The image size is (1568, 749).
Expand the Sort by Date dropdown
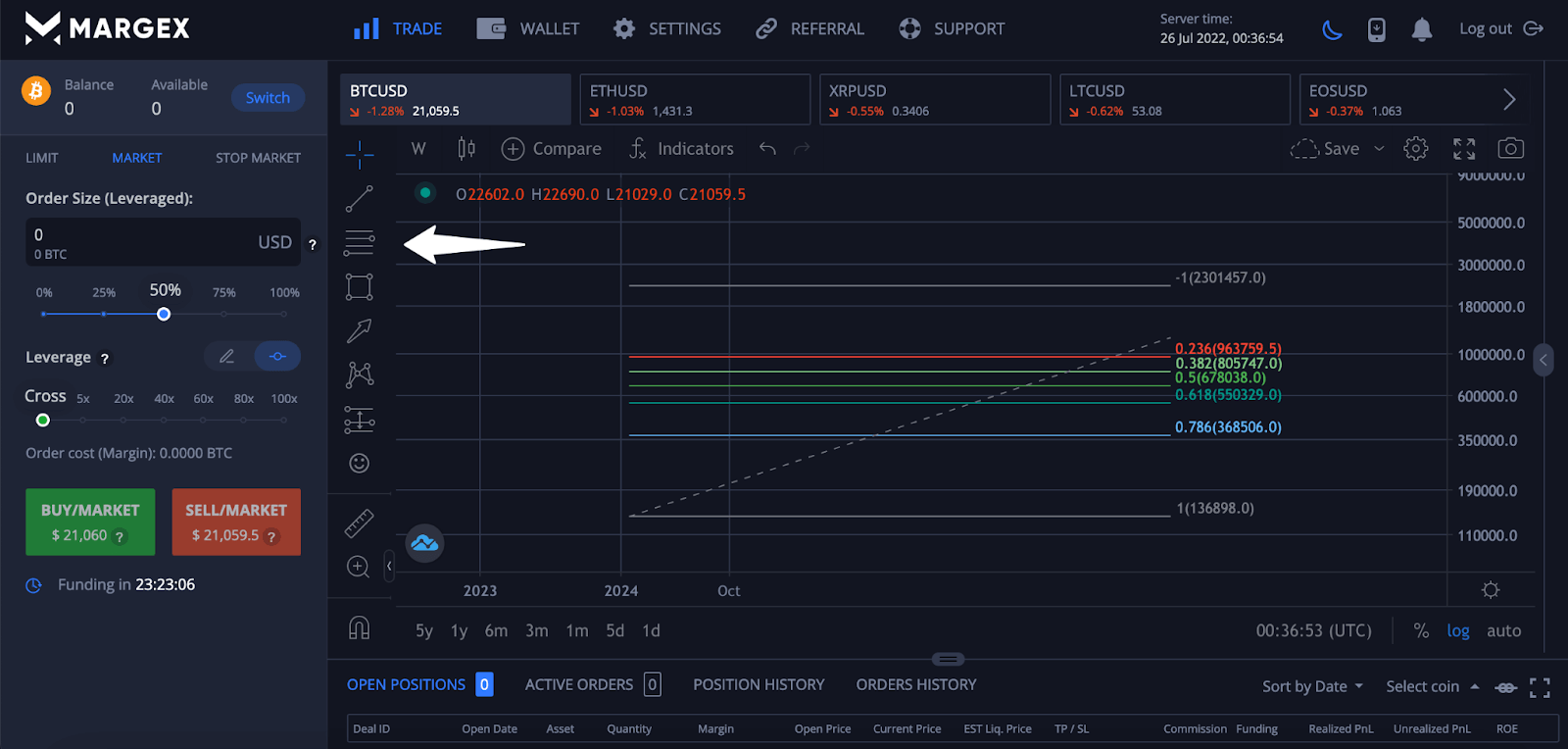1312,686
